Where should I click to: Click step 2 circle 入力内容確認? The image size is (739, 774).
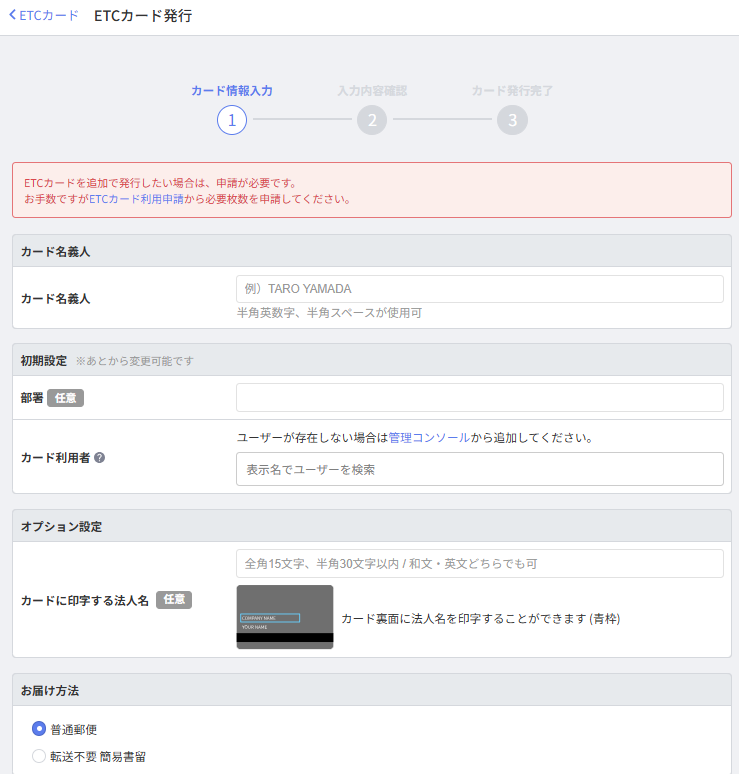point(372,120)
